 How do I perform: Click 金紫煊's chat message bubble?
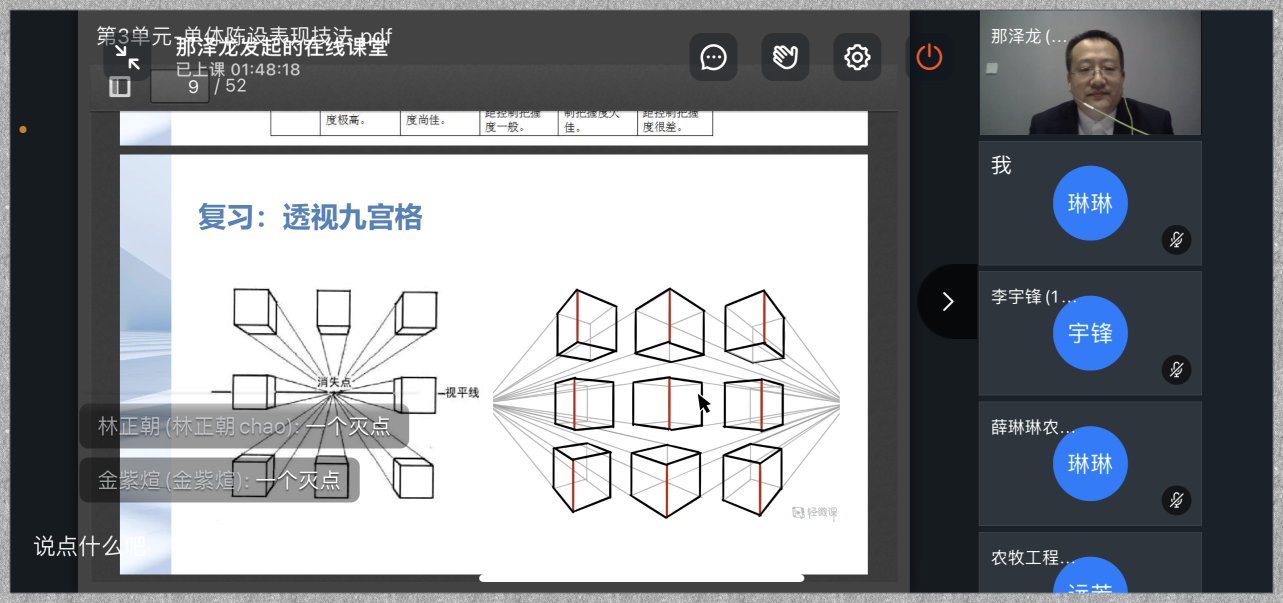pyautogui.click(x=218, y=481)
